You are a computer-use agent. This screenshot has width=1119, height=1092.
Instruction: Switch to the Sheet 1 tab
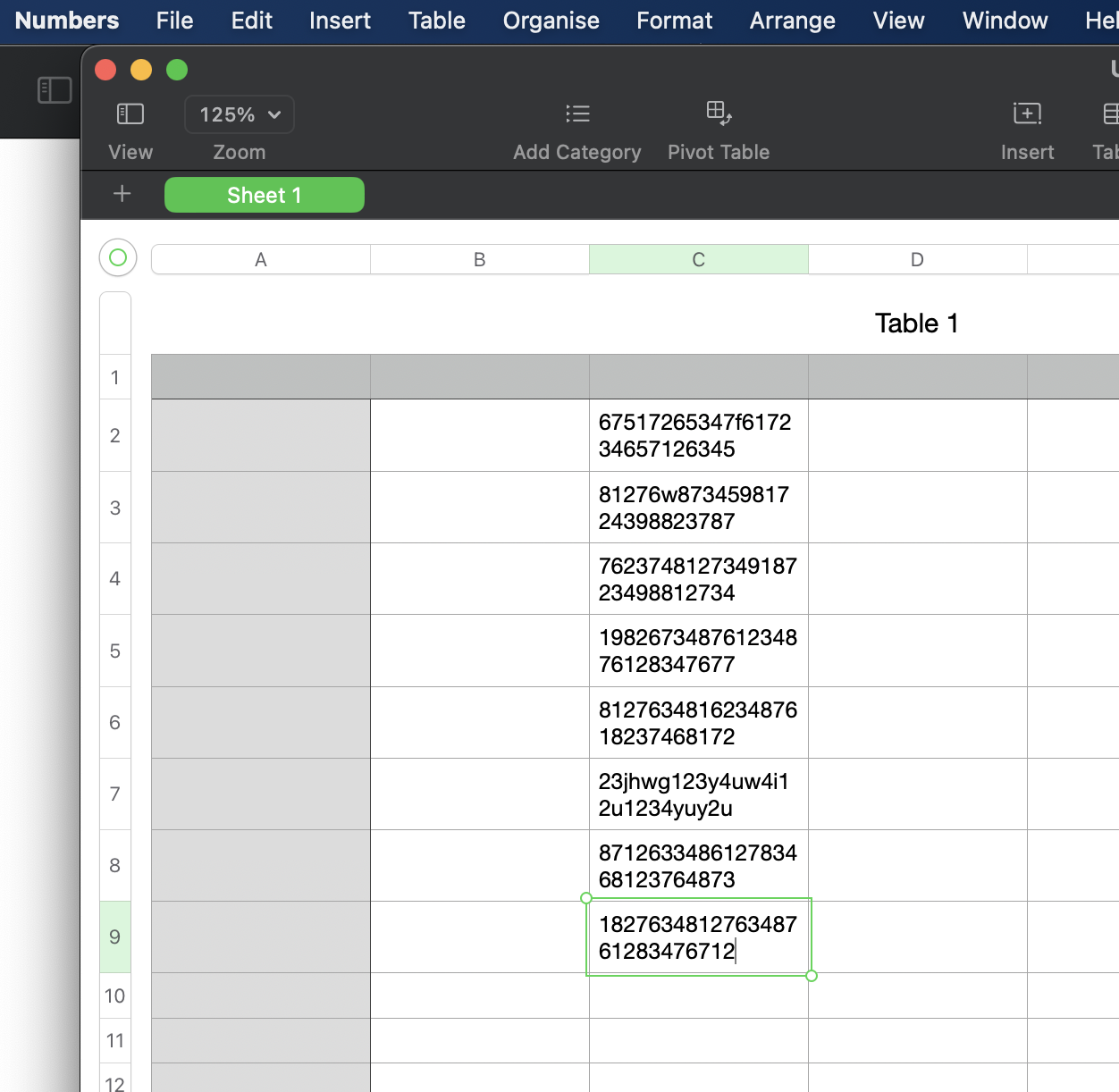[x=265, y=195]
